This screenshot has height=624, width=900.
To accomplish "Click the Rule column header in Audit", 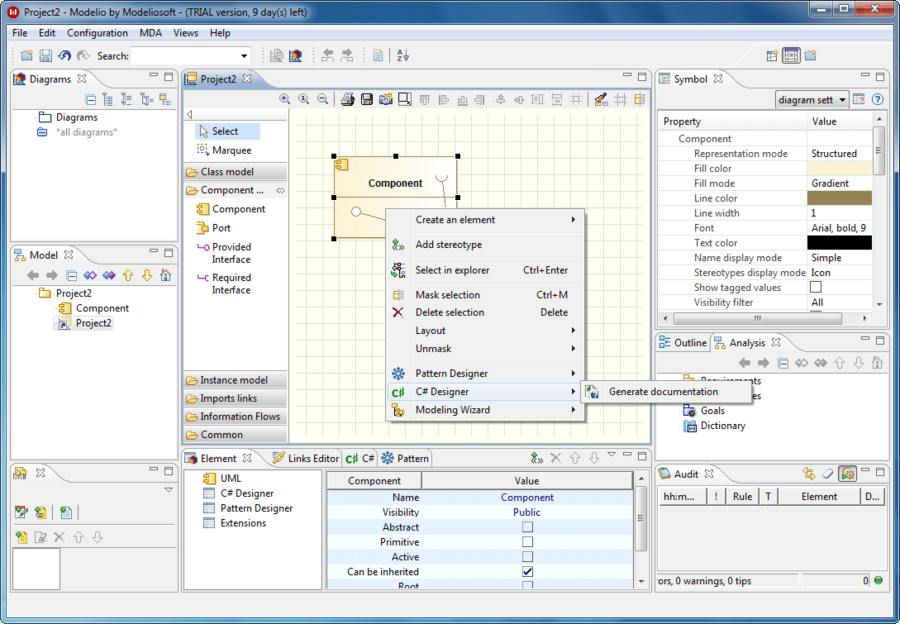I will click(x=742, y=497).
